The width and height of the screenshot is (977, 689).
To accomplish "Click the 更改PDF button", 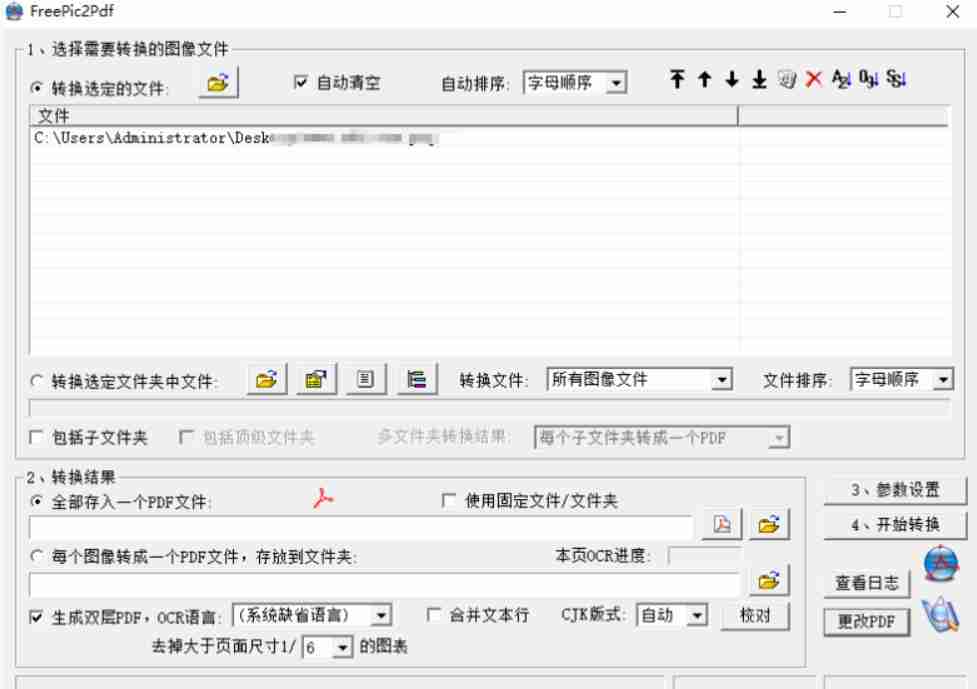I will [x=867, y=622].
